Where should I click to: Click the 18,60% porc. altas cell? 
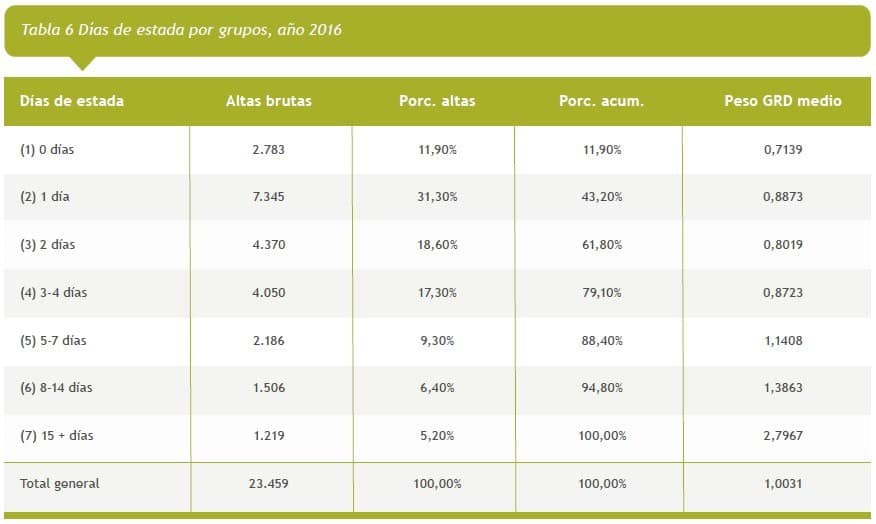pyautogui.click(x=435, y=245)
